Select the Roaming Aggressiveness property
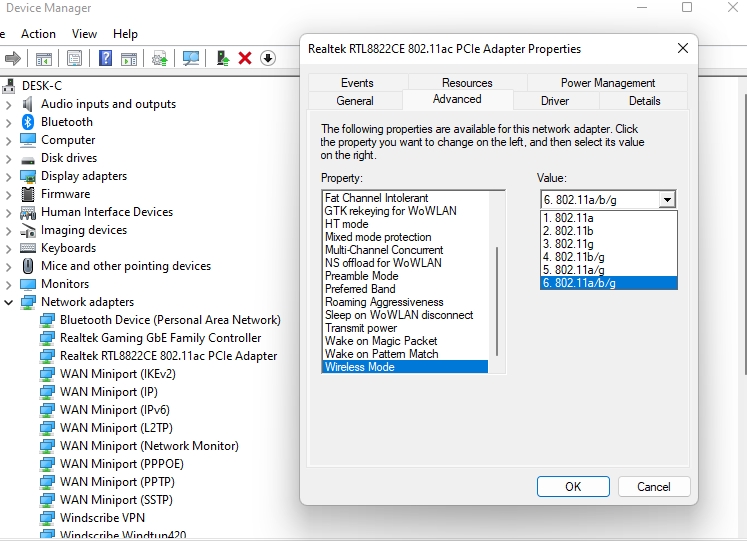747x541 pixels. click(406, 302)
